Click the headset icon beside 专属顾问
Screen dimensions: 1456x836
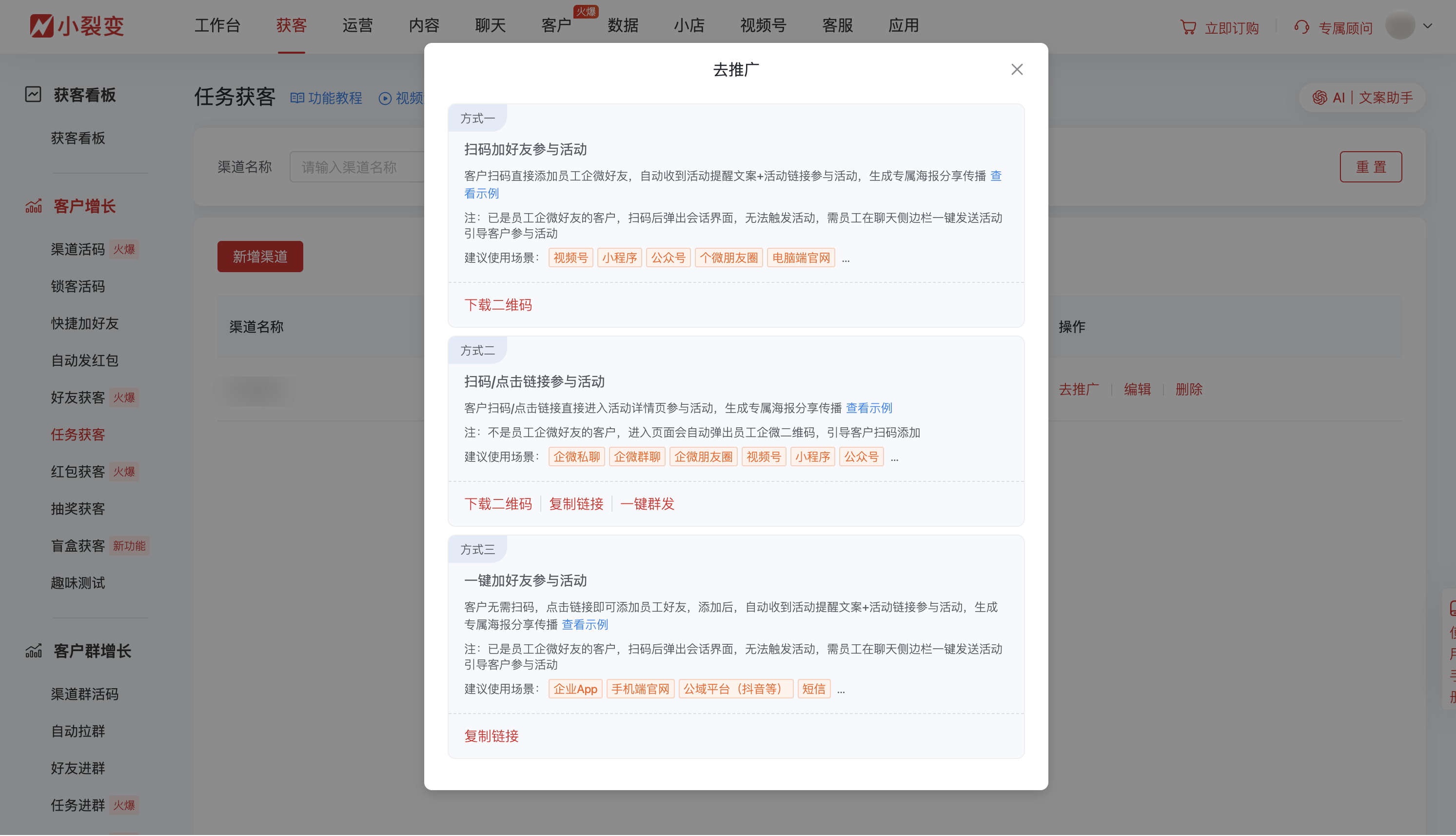[1301, 26]
